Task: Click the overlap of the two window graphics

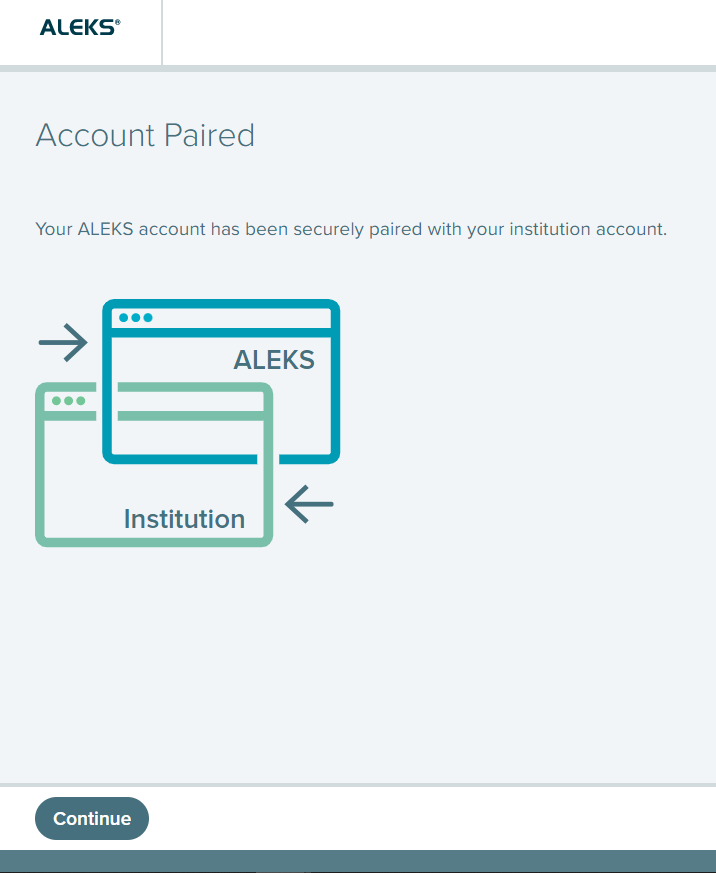Action: [x=187, y=423]
